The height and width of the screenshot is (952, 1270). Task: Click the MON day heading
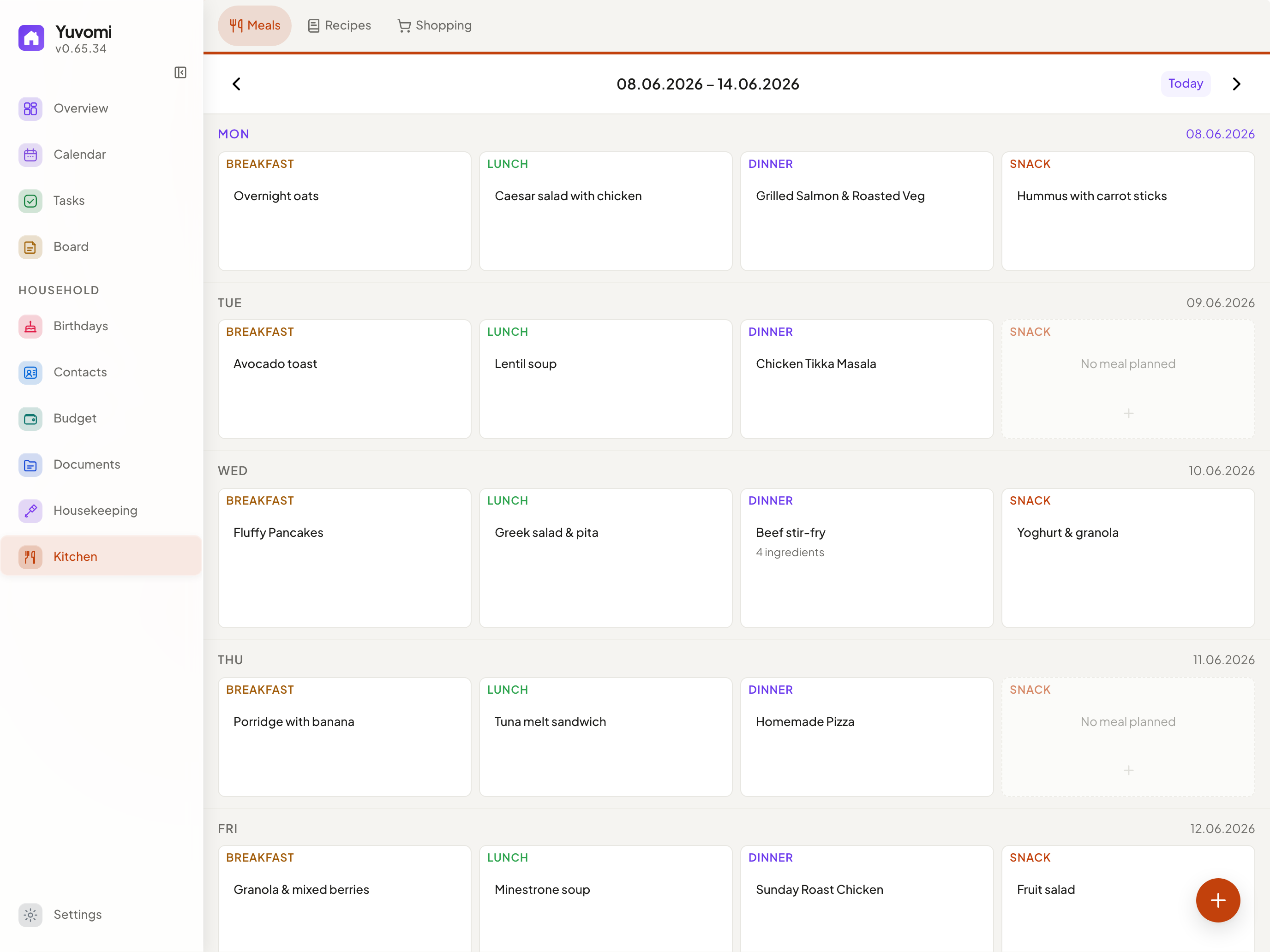pyautogui.click(x=234, y=134)
